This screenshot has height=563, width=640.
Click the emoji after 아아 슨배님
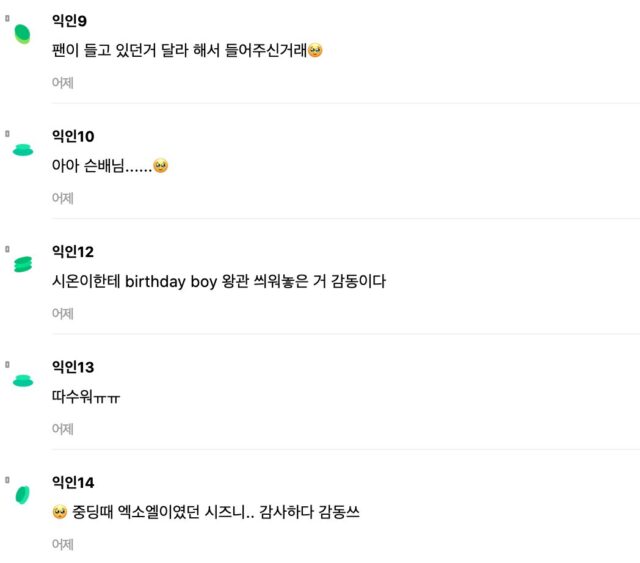click(160, 166)
